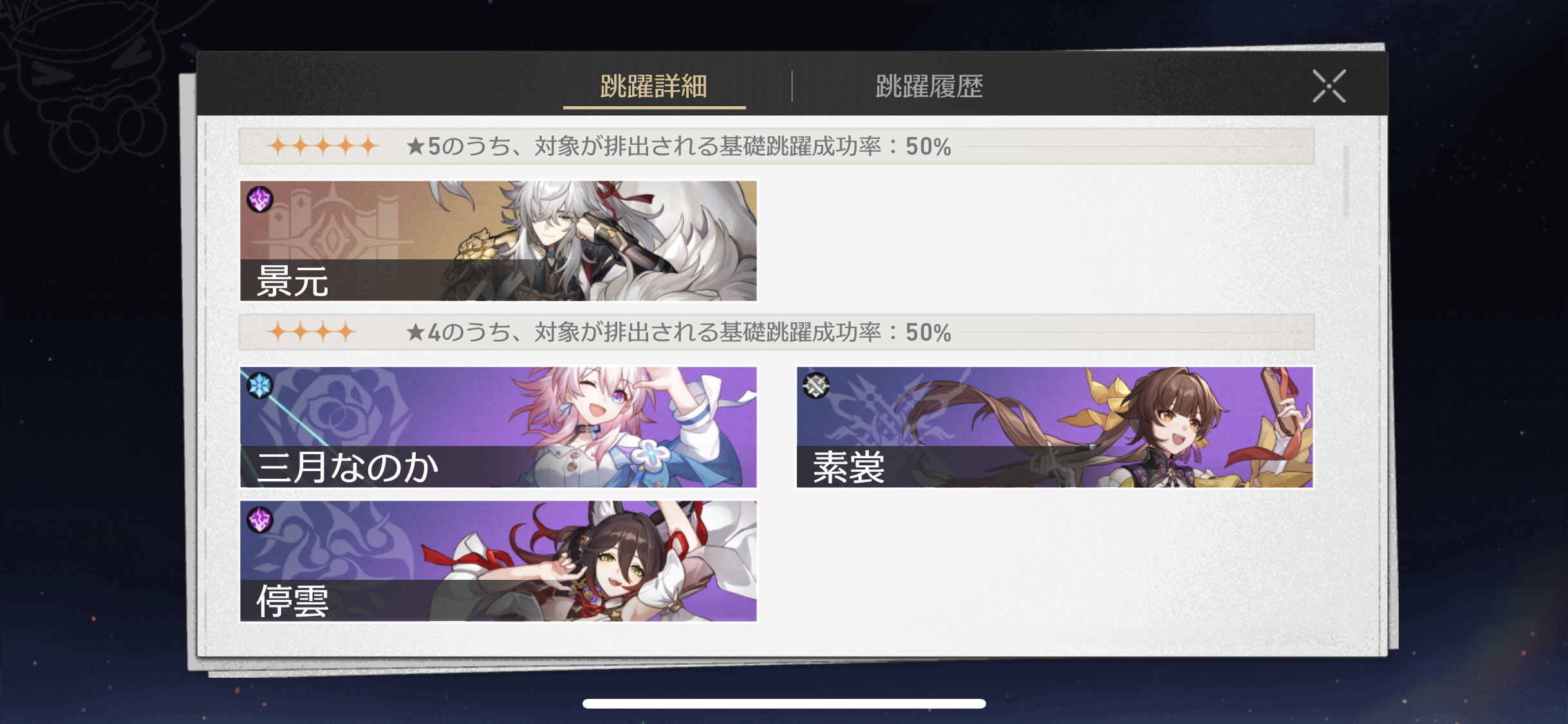Viewport: 1568px width, 724px height.
Task: Select the 跳躍詳細 tab
Action: 654,86
